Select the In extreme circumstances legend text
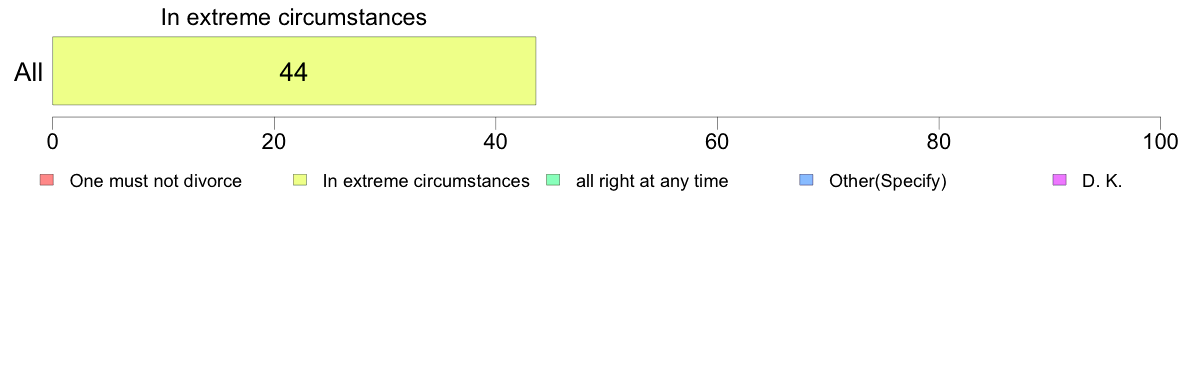The width and height of the screenshot is (1188, 368). 426,181
